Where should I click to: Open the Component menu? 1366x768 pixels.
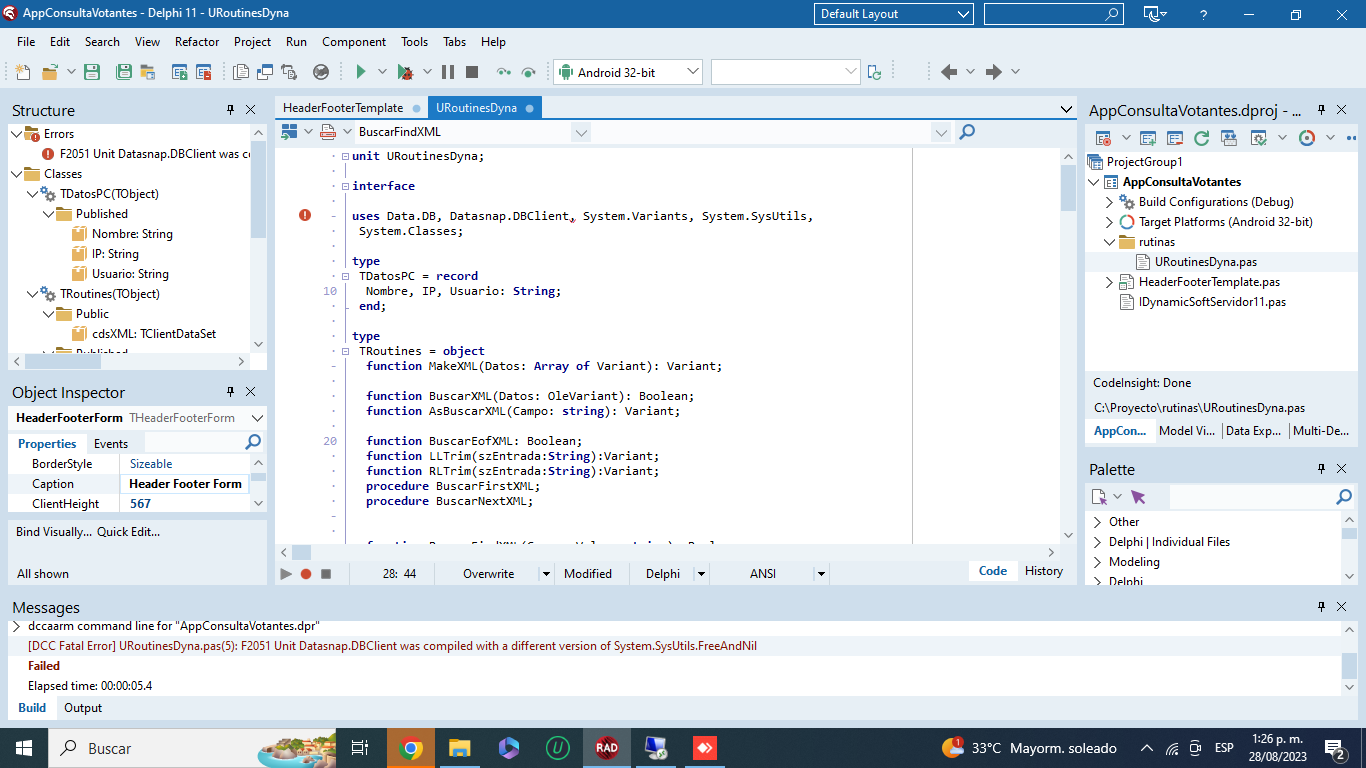tap(354, 42)
